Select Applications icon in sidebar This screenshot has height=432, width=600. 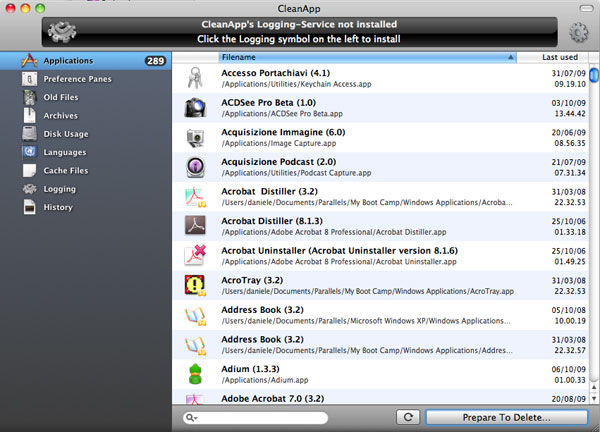pos(29,60)
